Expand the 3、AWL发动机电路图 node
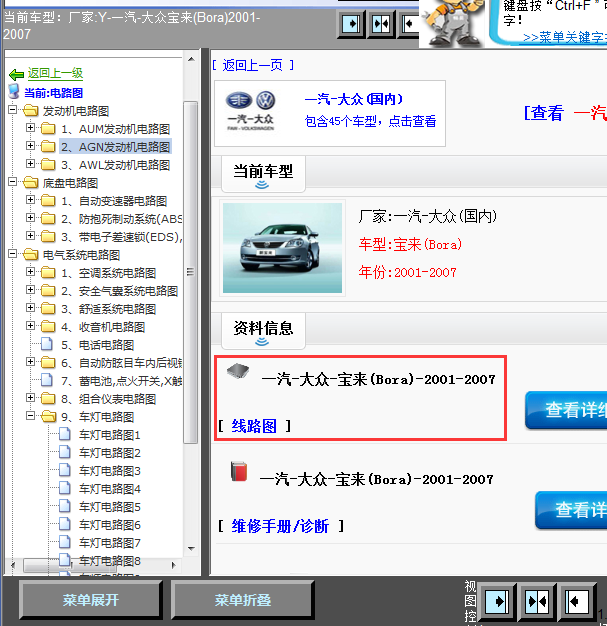The height and width of the screenshot is (626, 607). 30,163
